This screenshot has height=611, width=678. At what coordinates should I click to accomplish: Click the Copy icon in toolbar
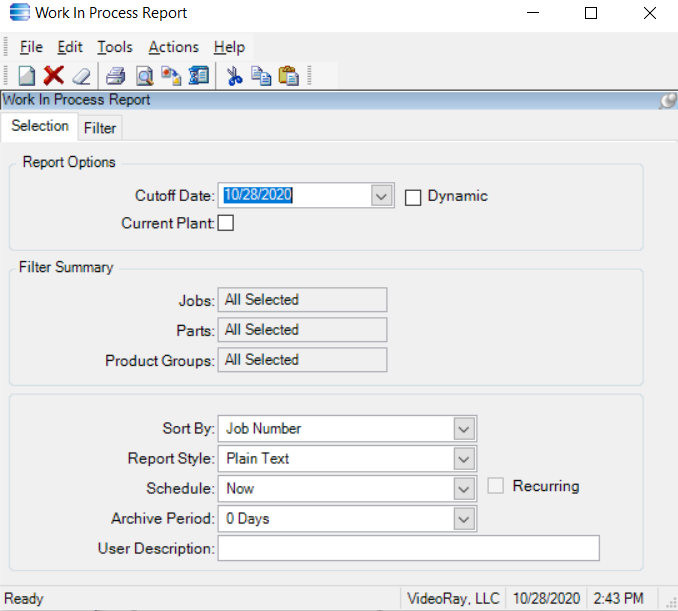(x=262, y=76)
